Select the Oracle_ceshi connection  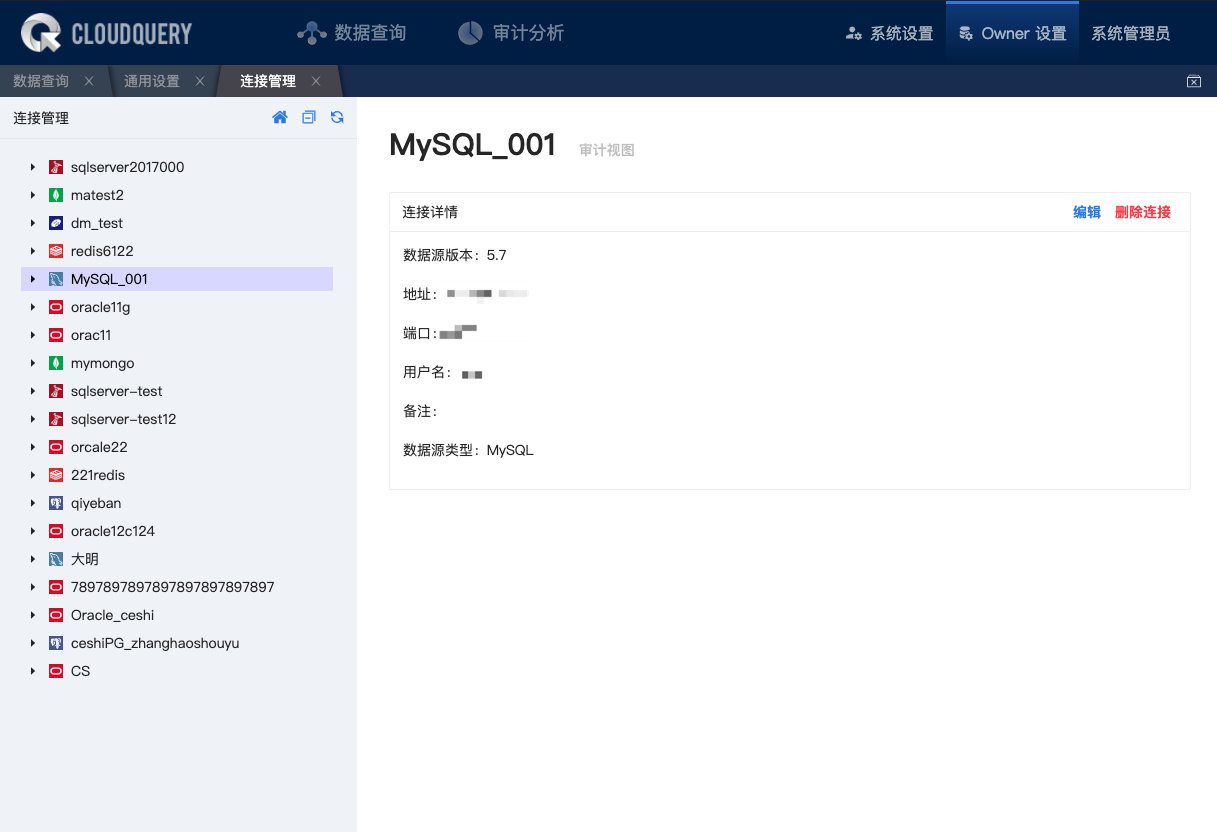pos(112,615)
